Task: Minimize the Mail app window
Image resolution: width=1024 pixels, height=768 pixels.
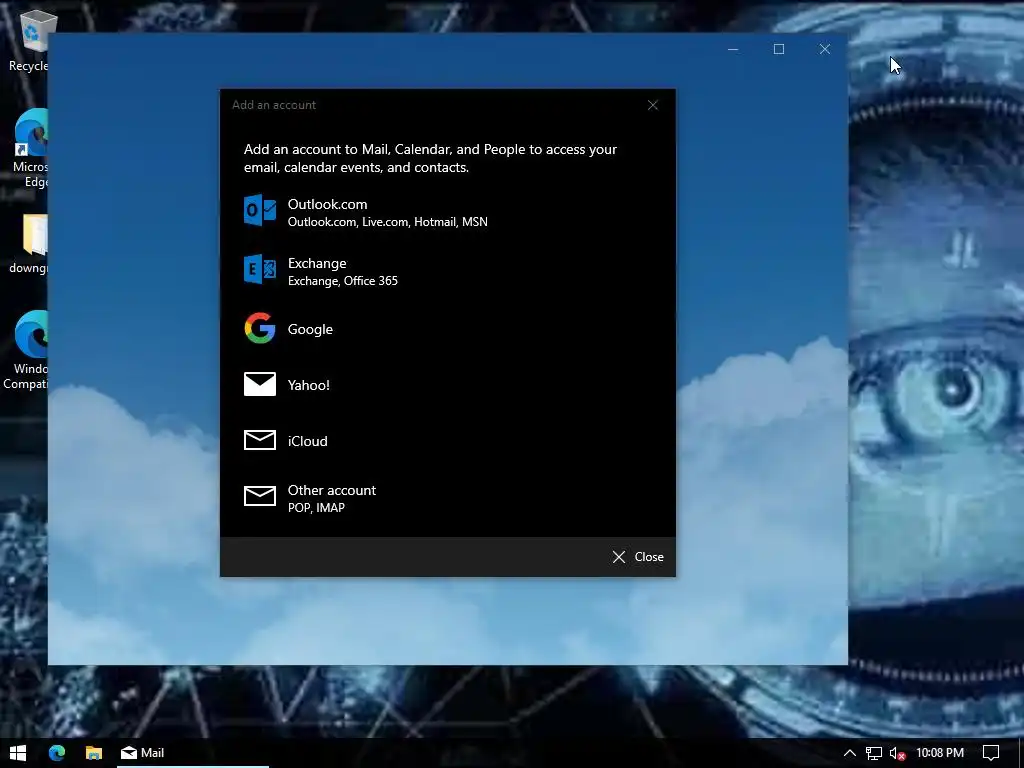Action: point(733,49)
